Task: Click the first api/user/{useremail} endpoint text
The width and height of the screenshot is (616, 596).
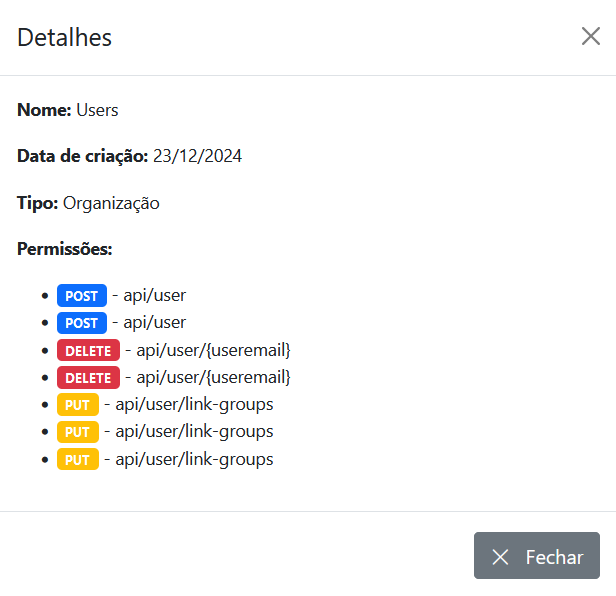Action: pyautogui.click(x=213, y=350)
